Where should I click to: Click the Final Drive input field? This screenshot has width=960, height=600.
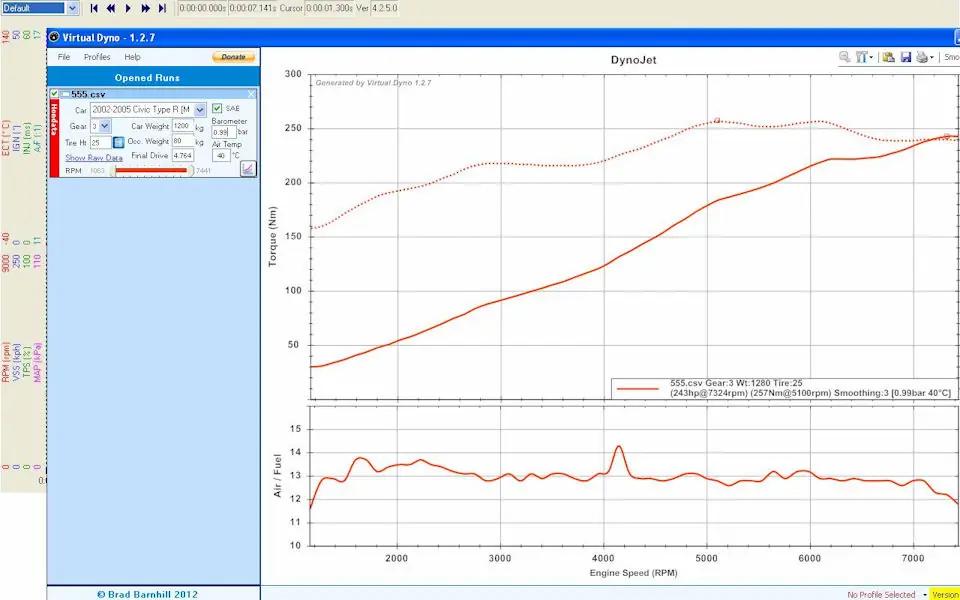click(x=182, y=156)
